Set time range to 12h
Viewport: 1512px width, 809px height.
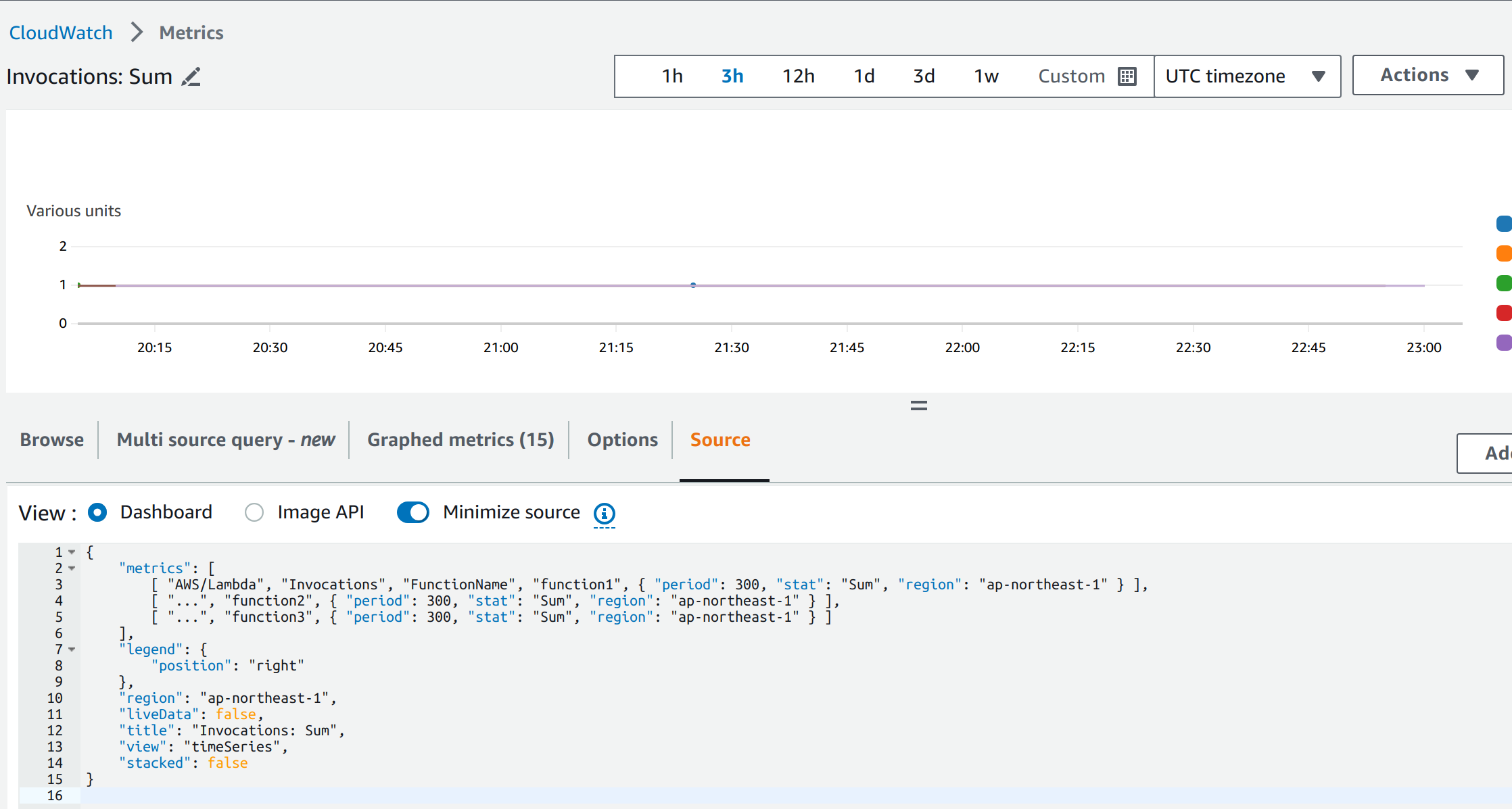click(798, 76)
